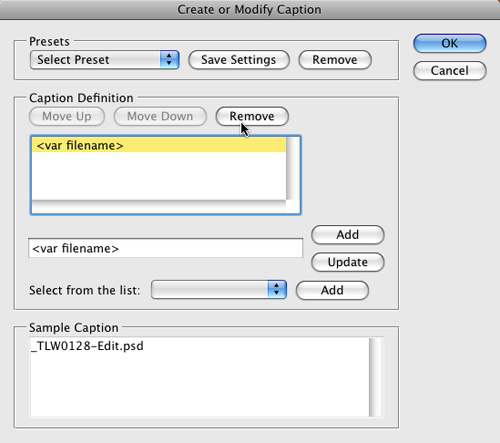The image size is (500, 443).
Task: Select the highlighted <var filename> list row
Action: [159, 145]
